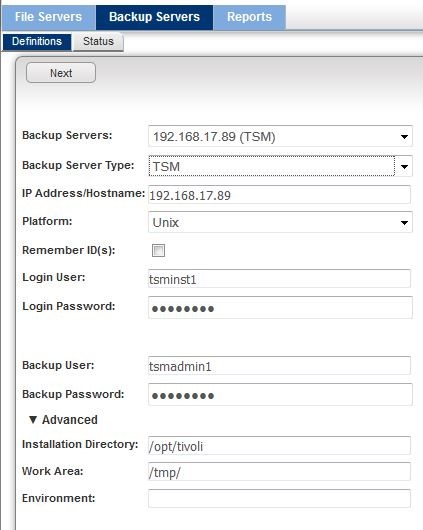This screenshot has height=530, width=423.
Task: Click into the Login User field
Action: pyautogui.click(x=280, y=279)
